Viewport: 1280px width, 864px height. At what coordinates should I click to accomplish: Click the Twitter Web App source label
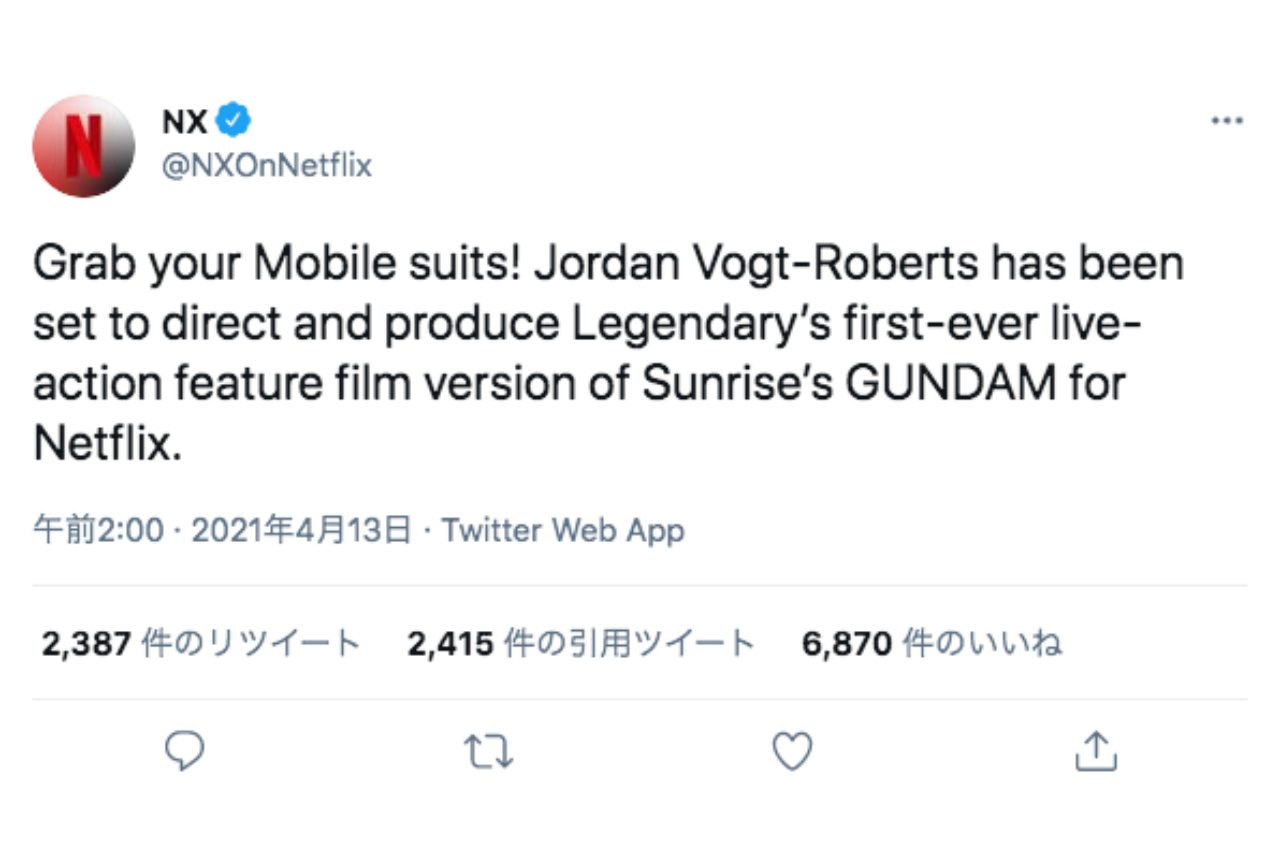tap(560, 530)
